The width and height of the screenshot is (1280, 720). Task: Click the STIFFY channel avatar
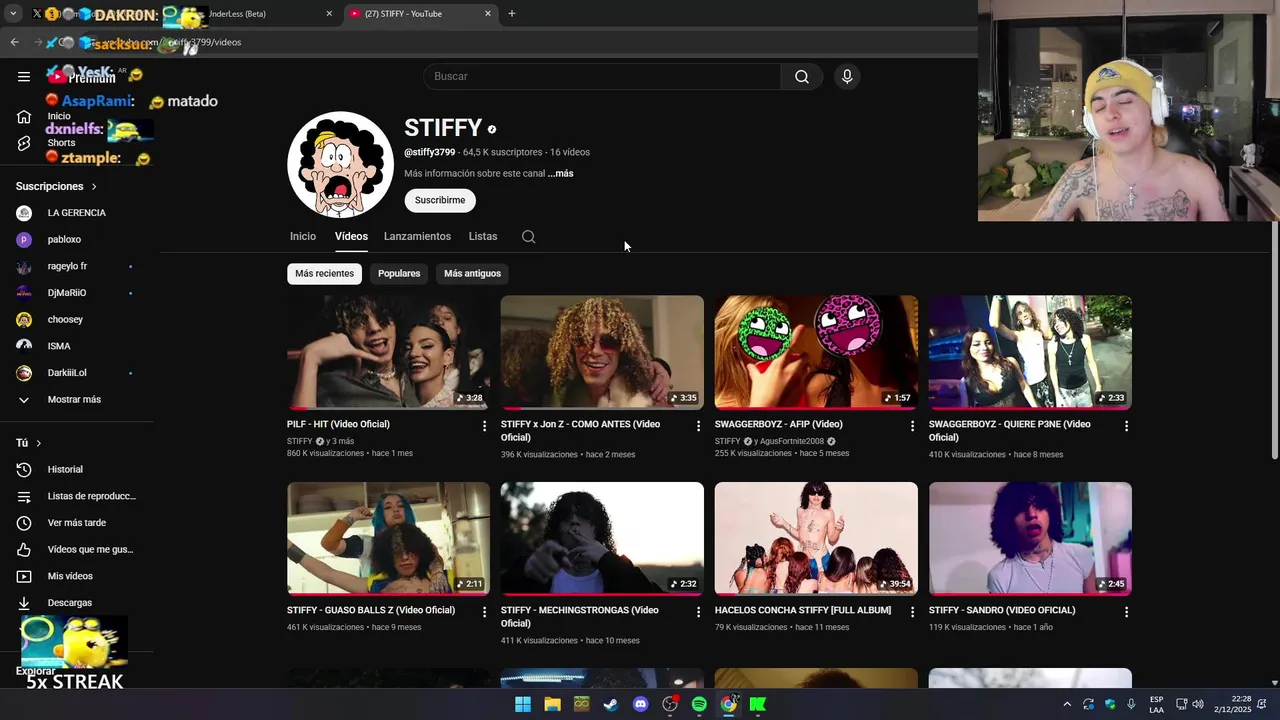pyautogui.click(x=340, y=164)
